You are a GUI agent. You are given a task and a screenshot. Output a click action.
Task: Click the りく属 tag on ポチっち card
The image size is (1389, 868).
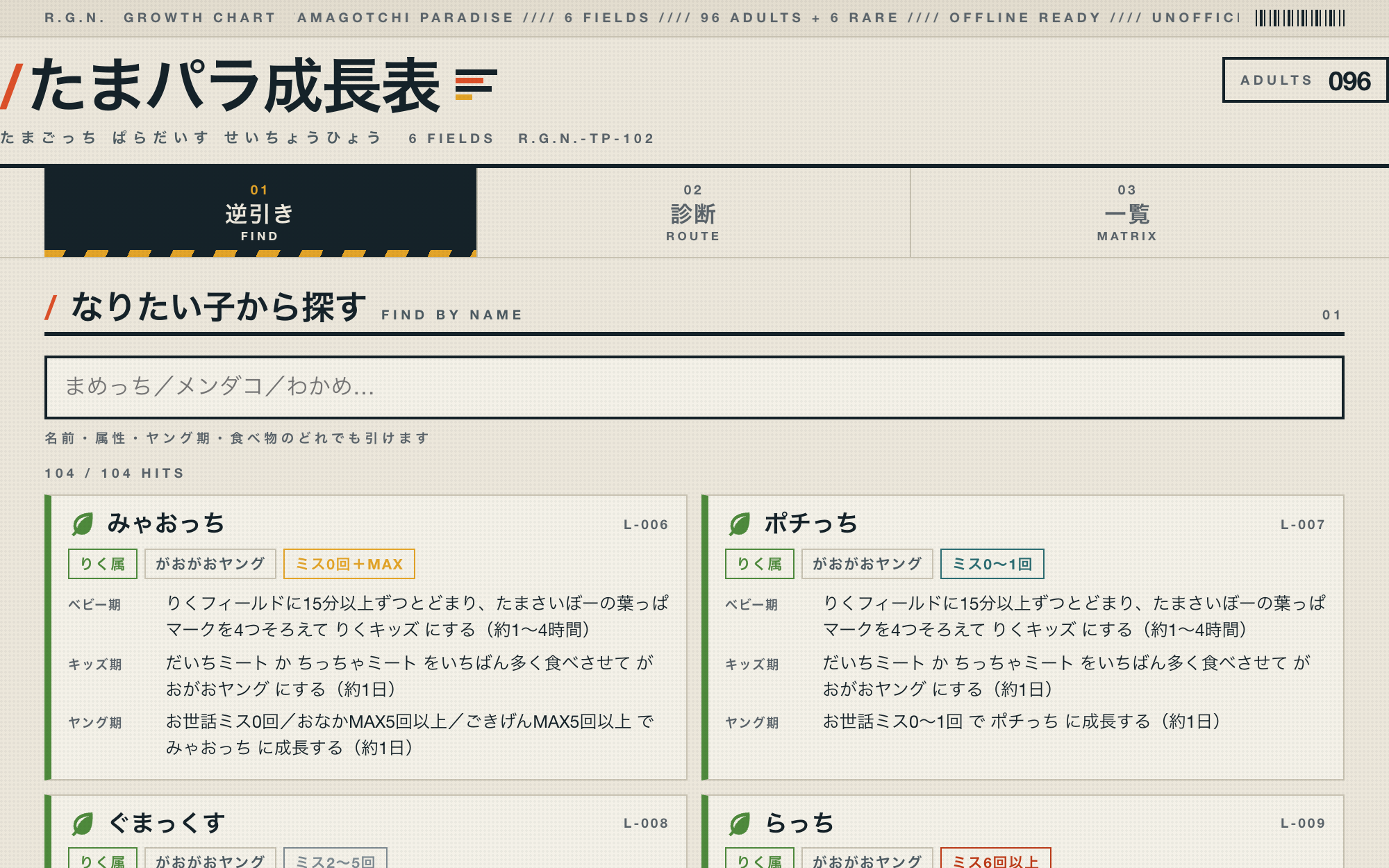tap(760, 564)
